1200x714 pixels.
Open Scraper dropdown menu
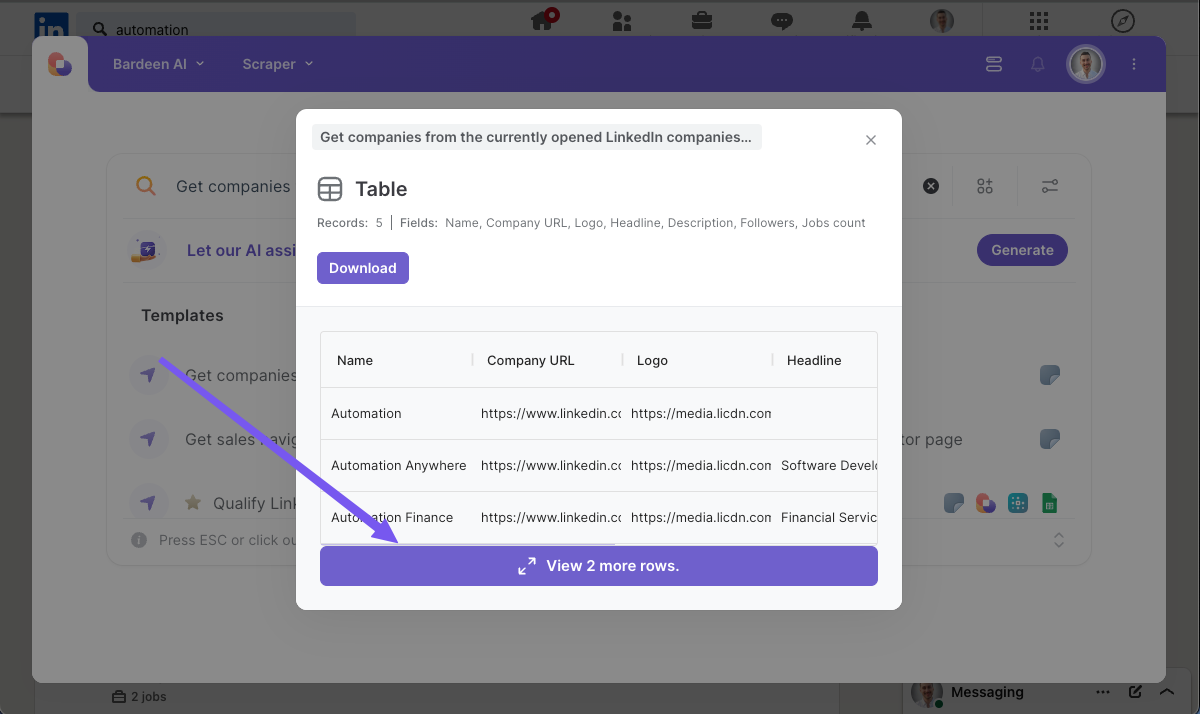click(277, 64)
